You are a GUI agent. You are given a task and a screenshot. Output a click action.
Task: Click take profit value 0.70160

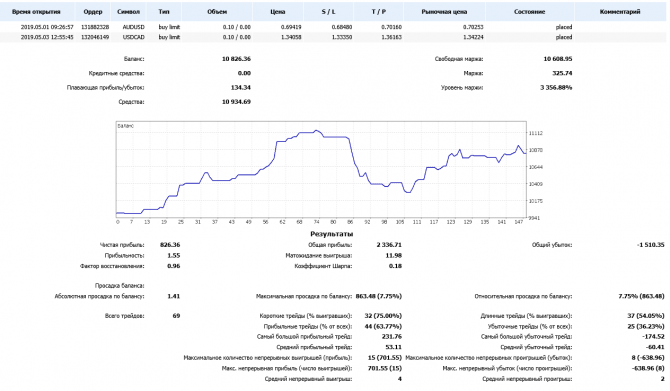pyautogui.click(x=392, y=27)
